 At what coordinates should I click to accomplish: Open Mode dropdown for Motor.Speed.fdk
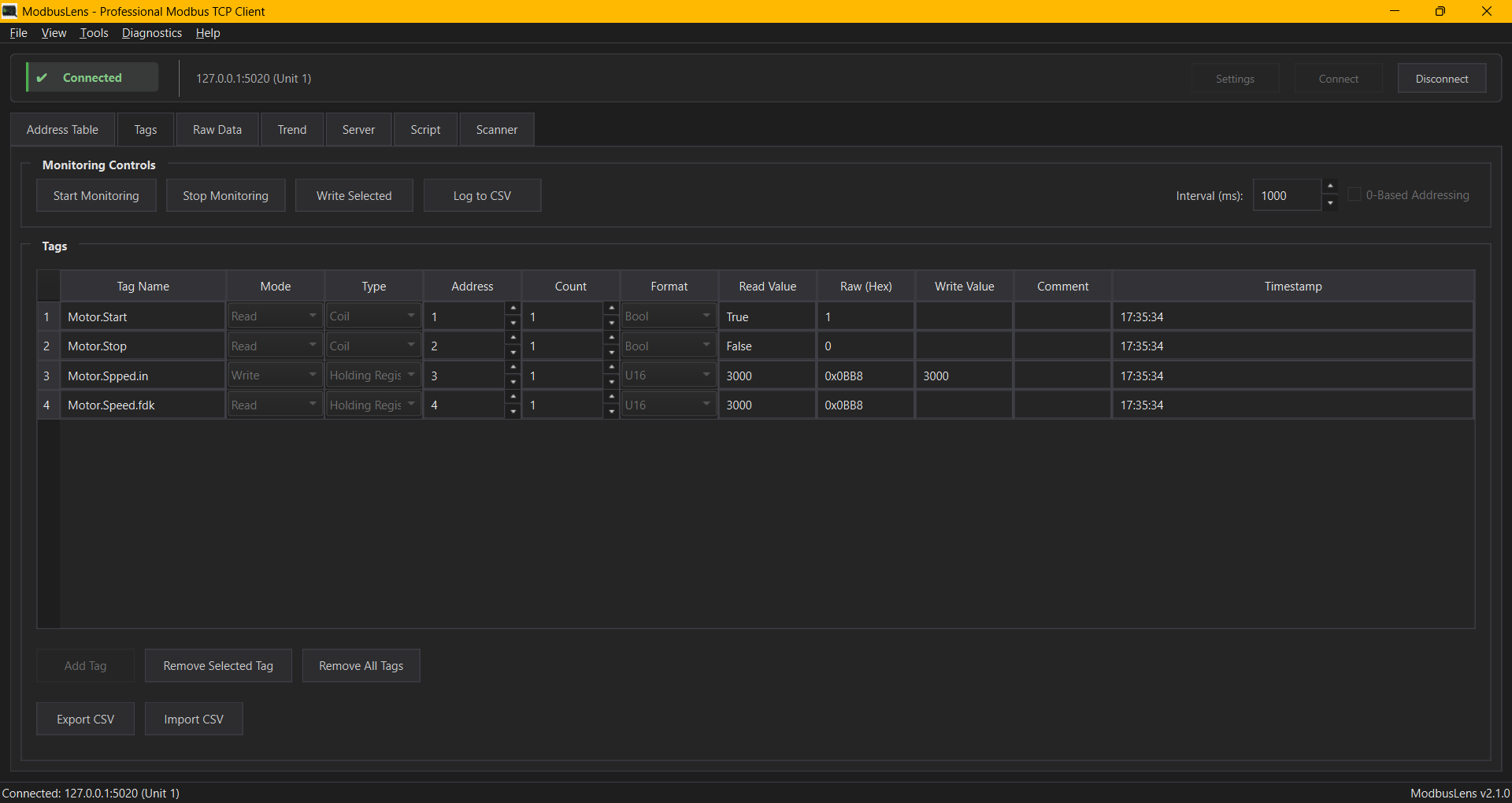pos(275,405)
